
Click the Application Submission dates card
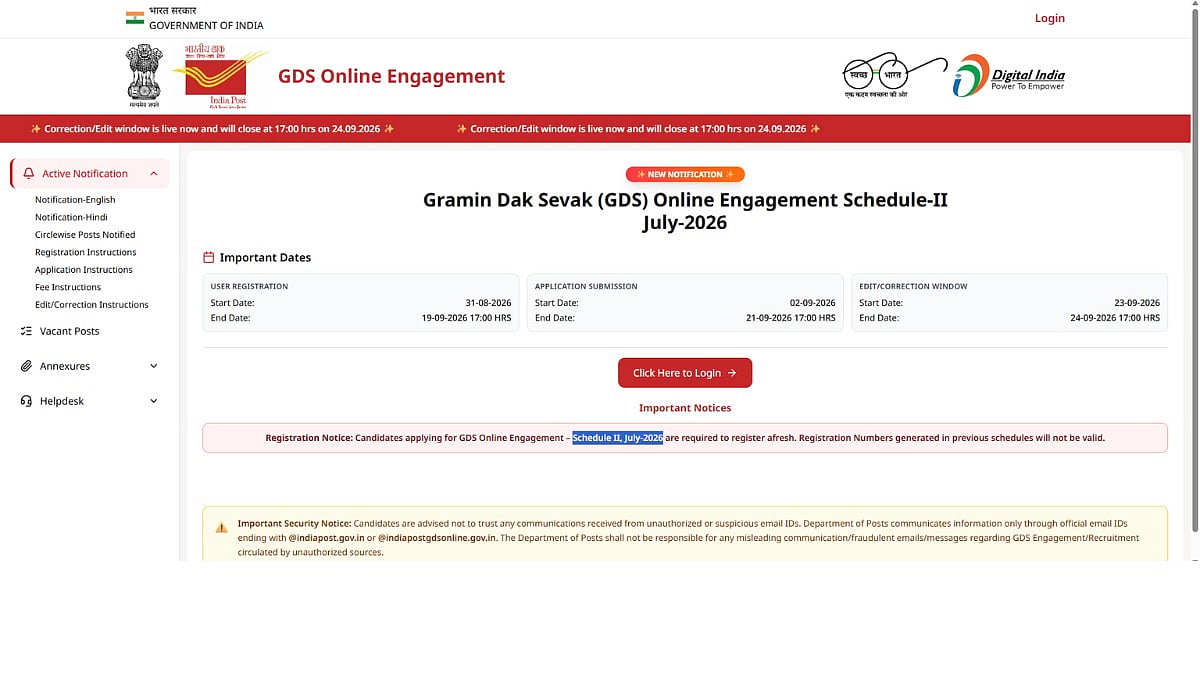coord(685,302)
